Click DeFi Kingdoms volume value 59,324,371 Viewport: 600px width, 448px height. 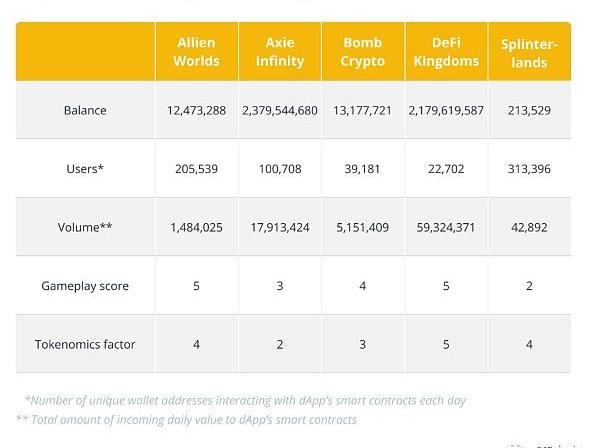pyautogui.click(x=446, y=227)
